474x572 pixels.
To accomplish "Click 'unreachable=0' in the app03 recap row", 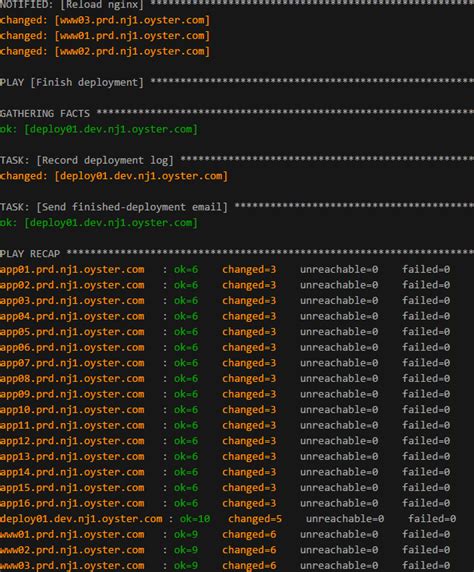I will 339,301.
